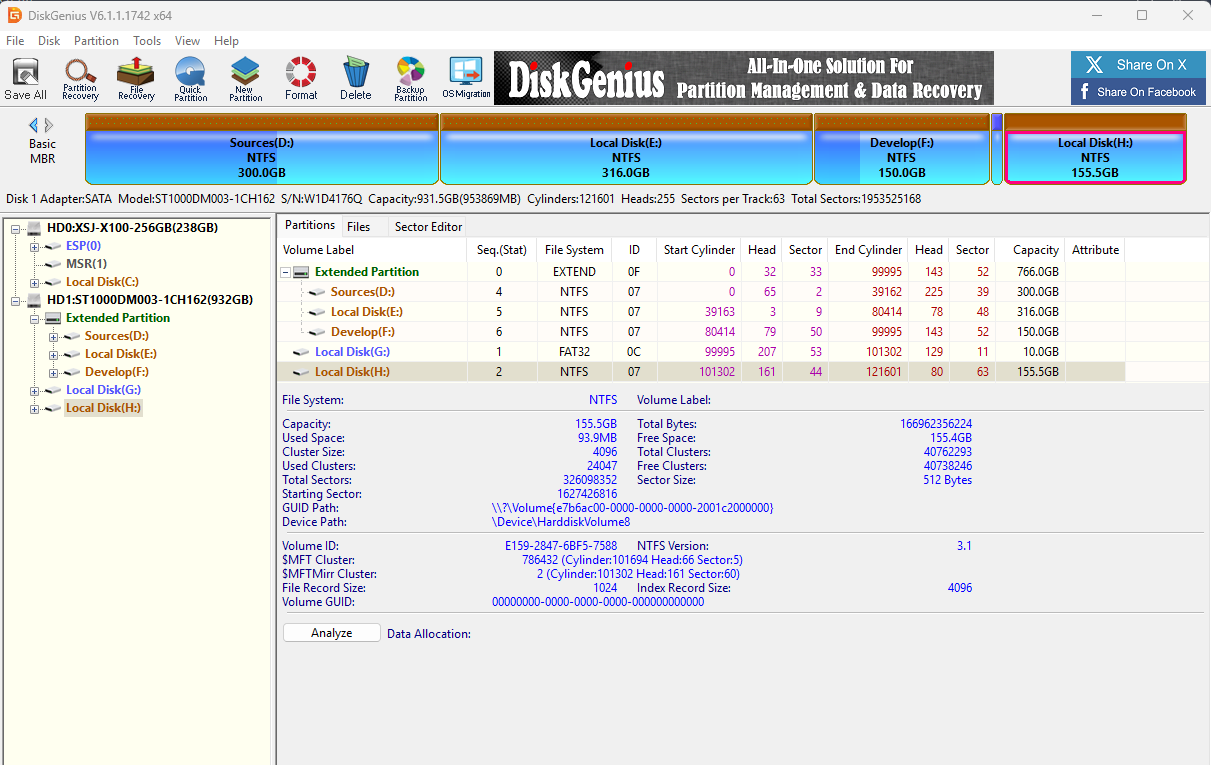Click the drive icon beside Local Disk(G:) in the table
The height and width of the screenshot is (765, 1211).
click(301, 352)
